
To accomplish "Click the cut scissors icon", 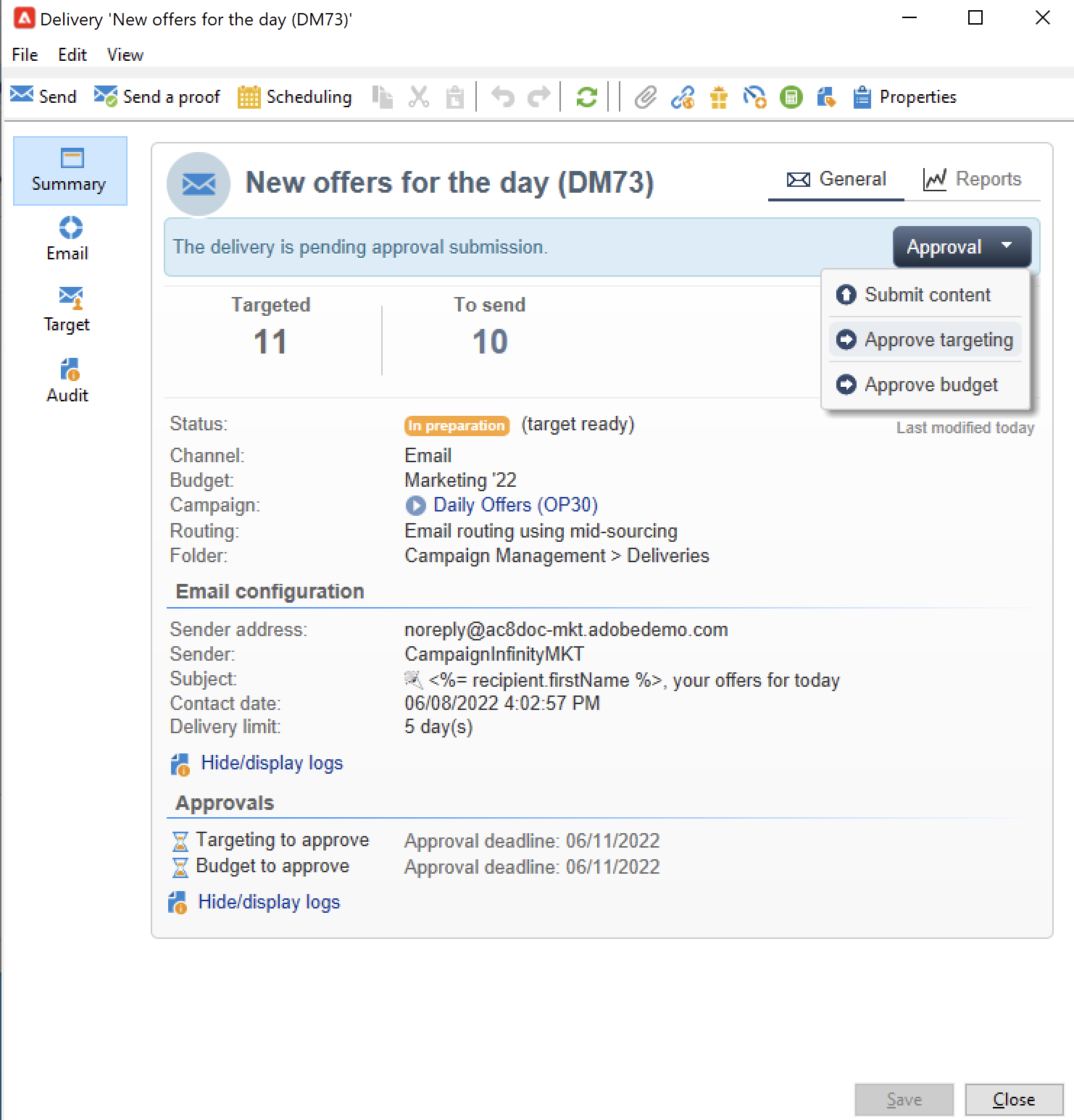I will coord(419,96).
